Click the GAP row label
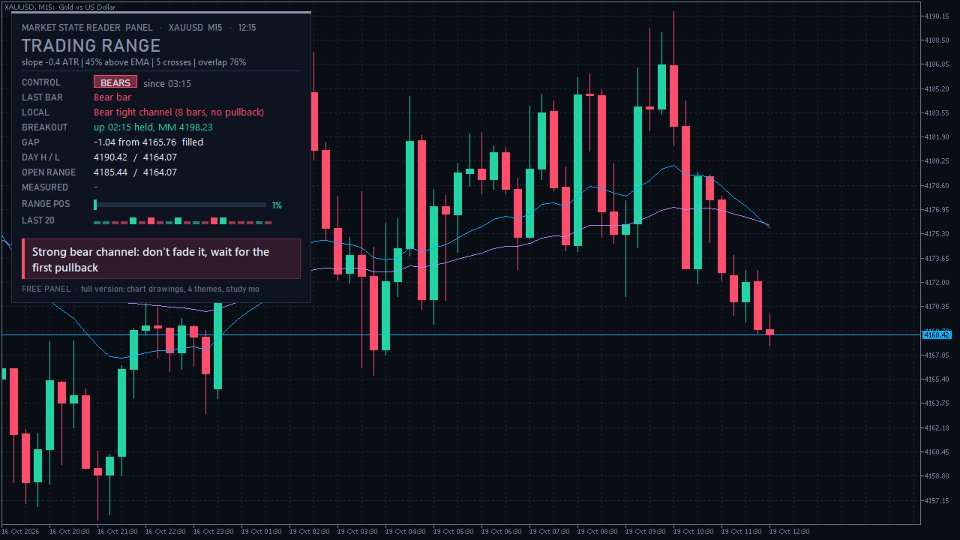The width and height of the screenshot is (960, 540). click(x=31, y=142)
